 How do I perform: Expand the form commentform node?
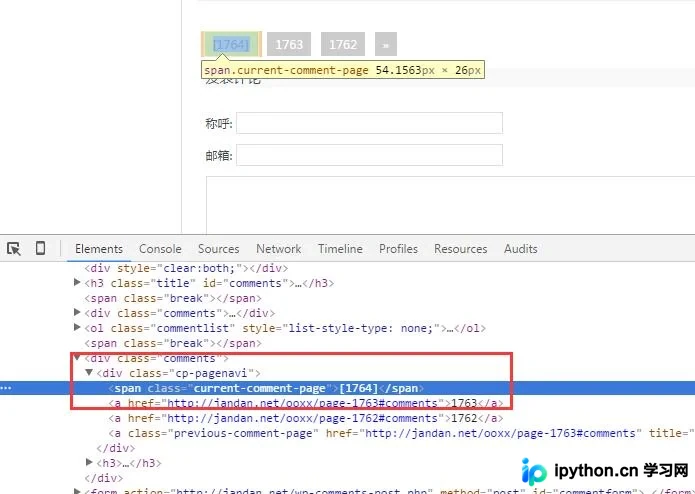click(77, 491)
